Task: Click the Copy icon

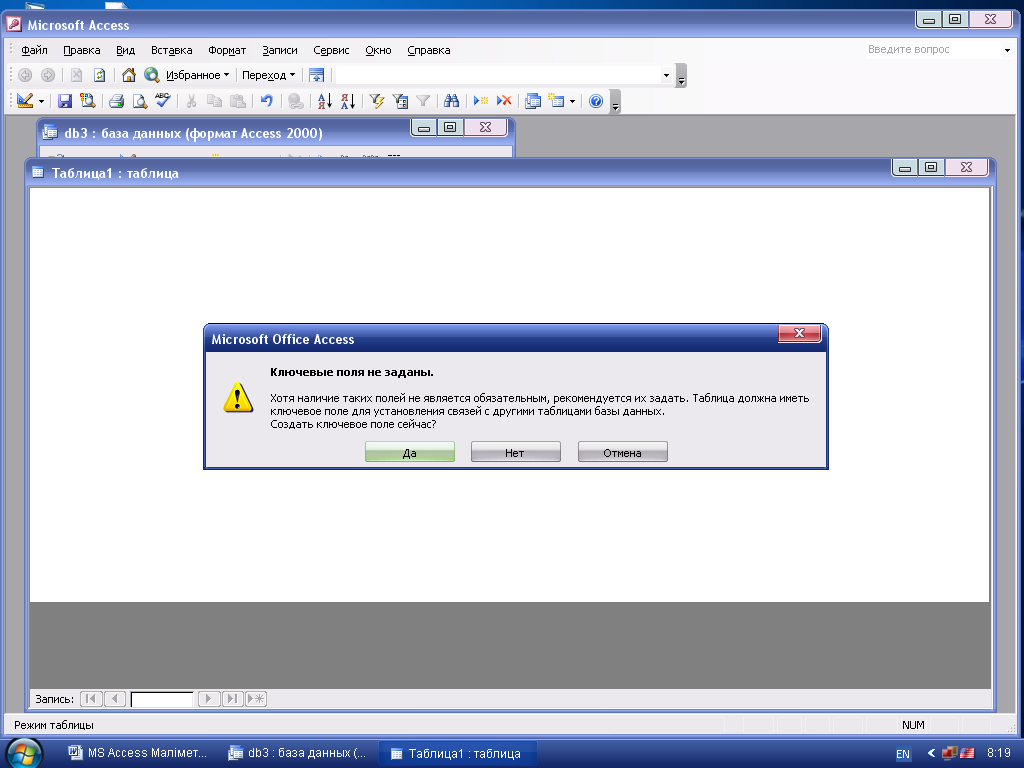Action: (214, 101)
